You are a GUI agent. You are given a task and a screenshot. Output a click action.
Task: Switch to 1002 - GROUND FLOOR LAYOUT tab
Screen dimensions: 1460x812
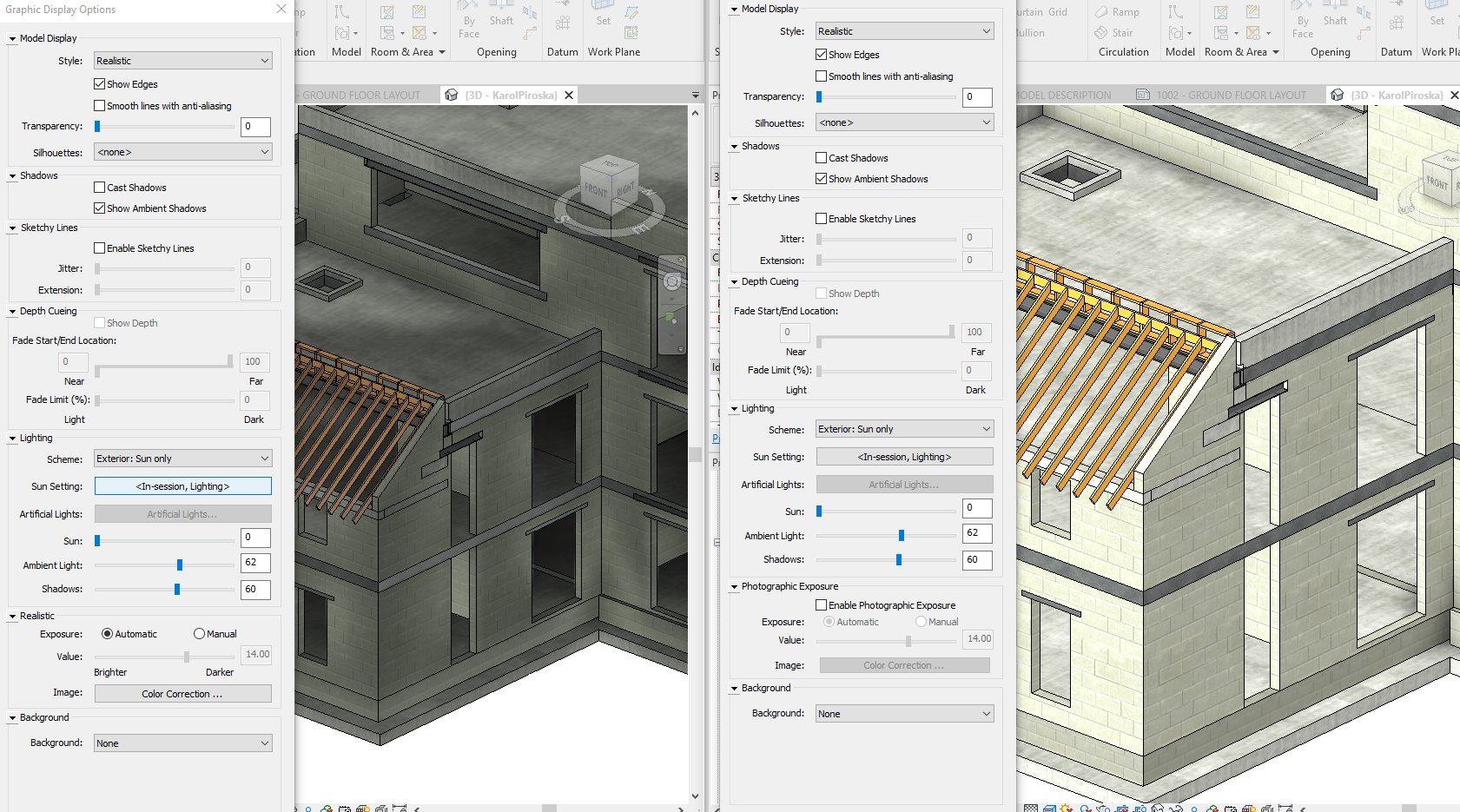tap(1221, 96)
